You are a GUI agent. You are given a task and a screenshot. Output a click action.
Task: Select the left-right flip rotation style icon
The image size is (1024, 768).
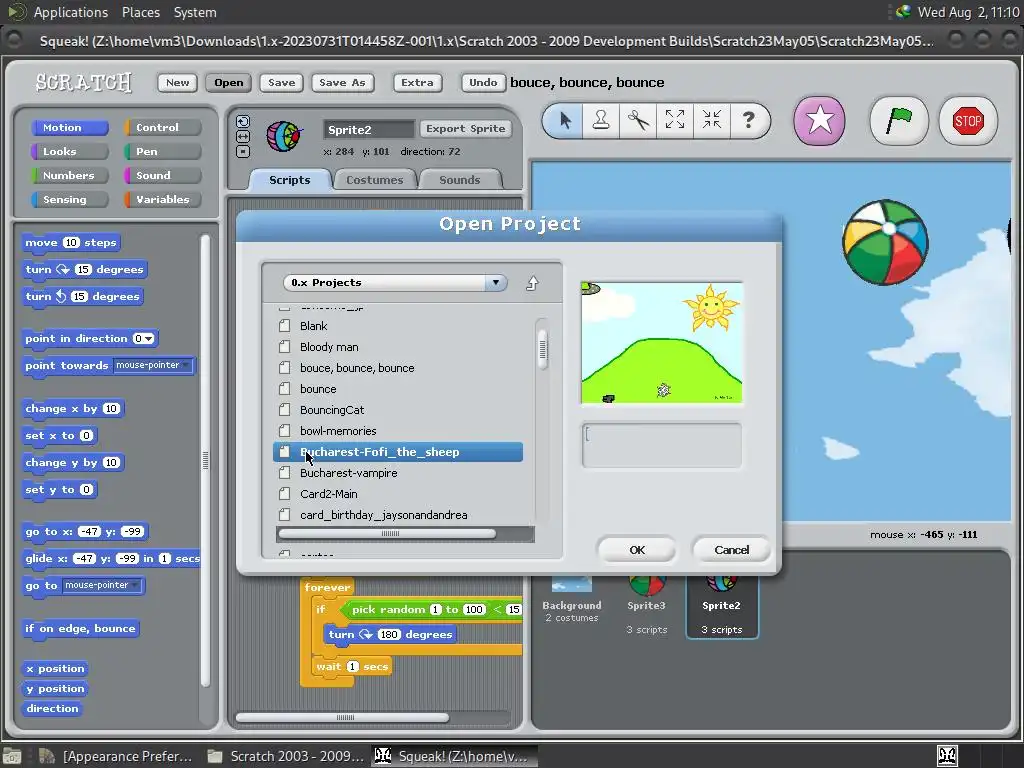242,136
